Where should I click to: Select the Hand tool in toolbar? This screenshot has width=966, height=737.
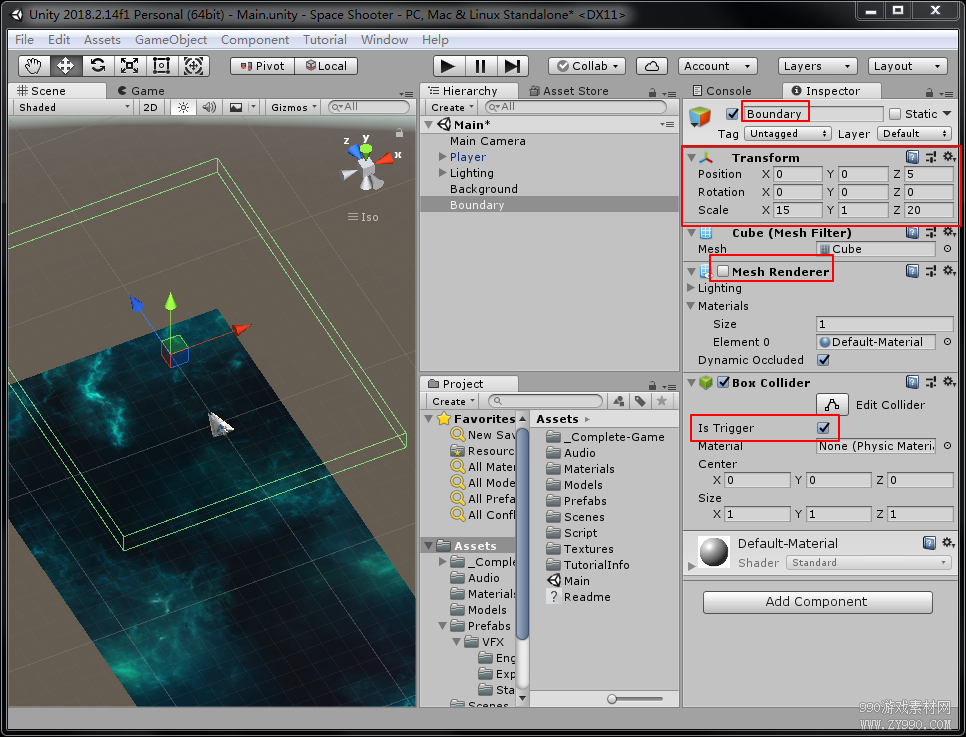click(x=33, y=66)
